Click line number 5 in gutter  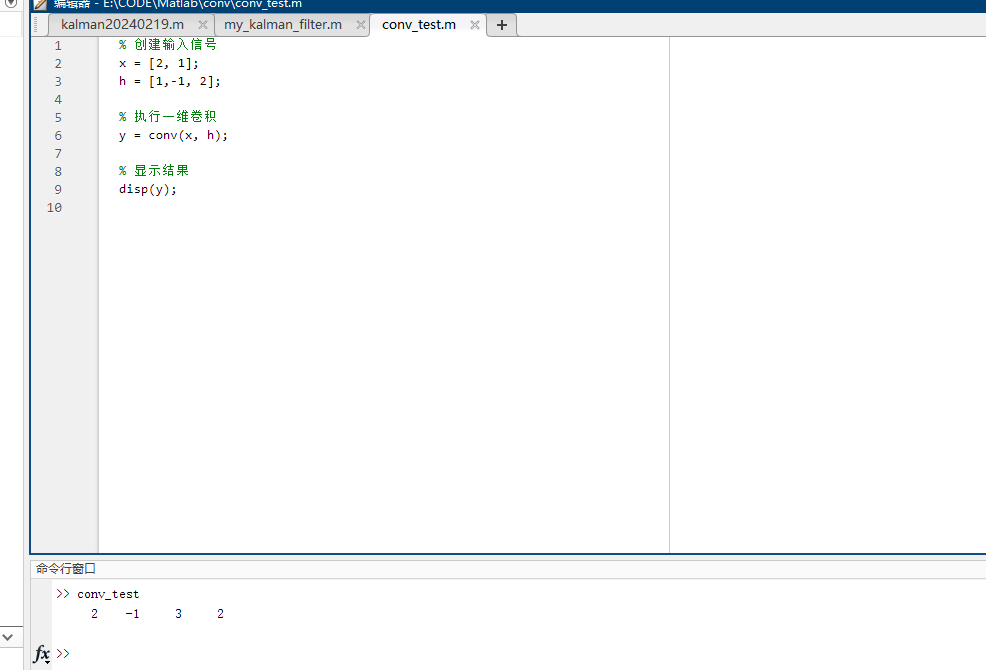pyautogui.click(x=58, y=118)
